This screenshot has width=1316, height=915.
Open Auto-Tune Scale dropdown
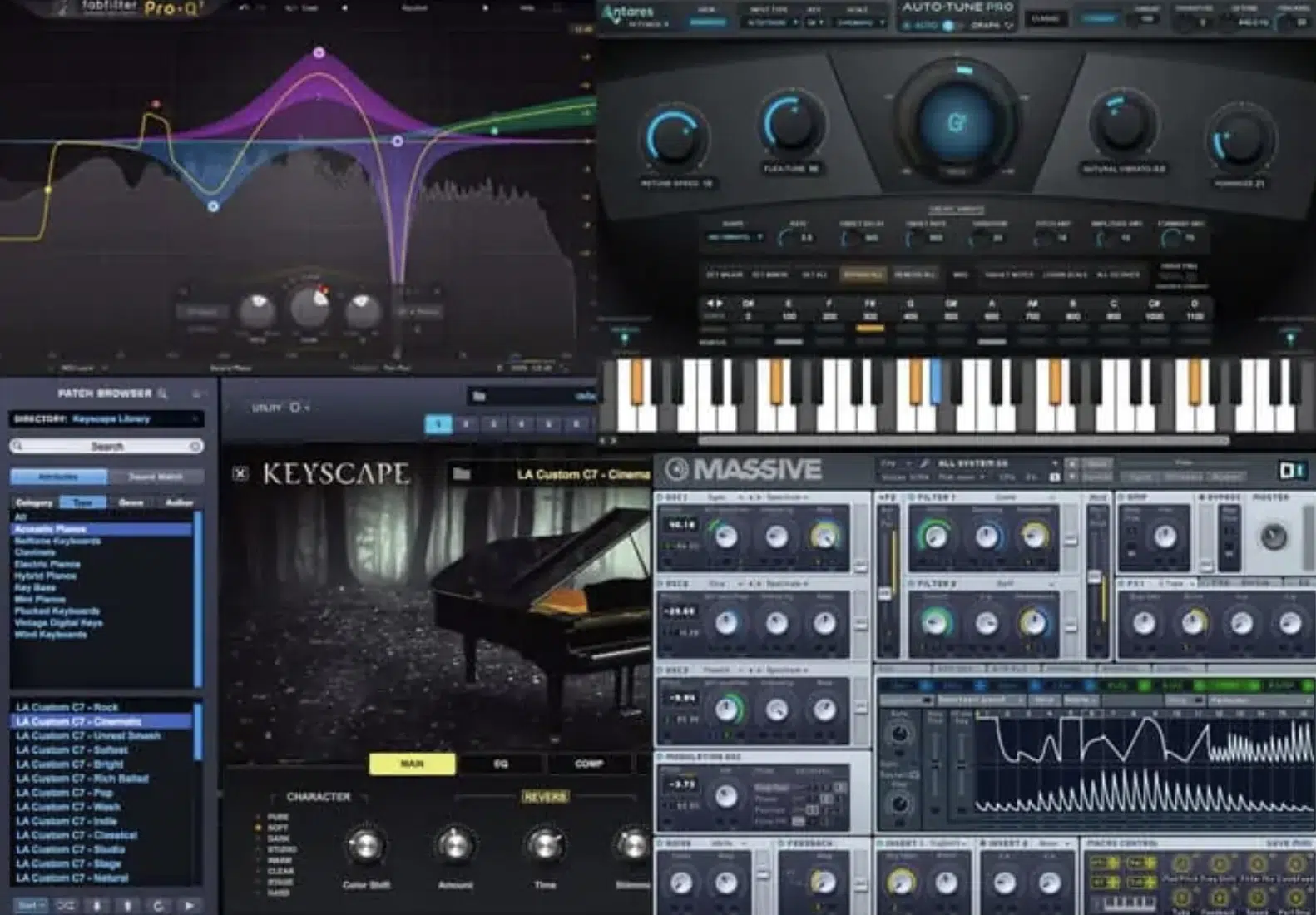point(858,22)
